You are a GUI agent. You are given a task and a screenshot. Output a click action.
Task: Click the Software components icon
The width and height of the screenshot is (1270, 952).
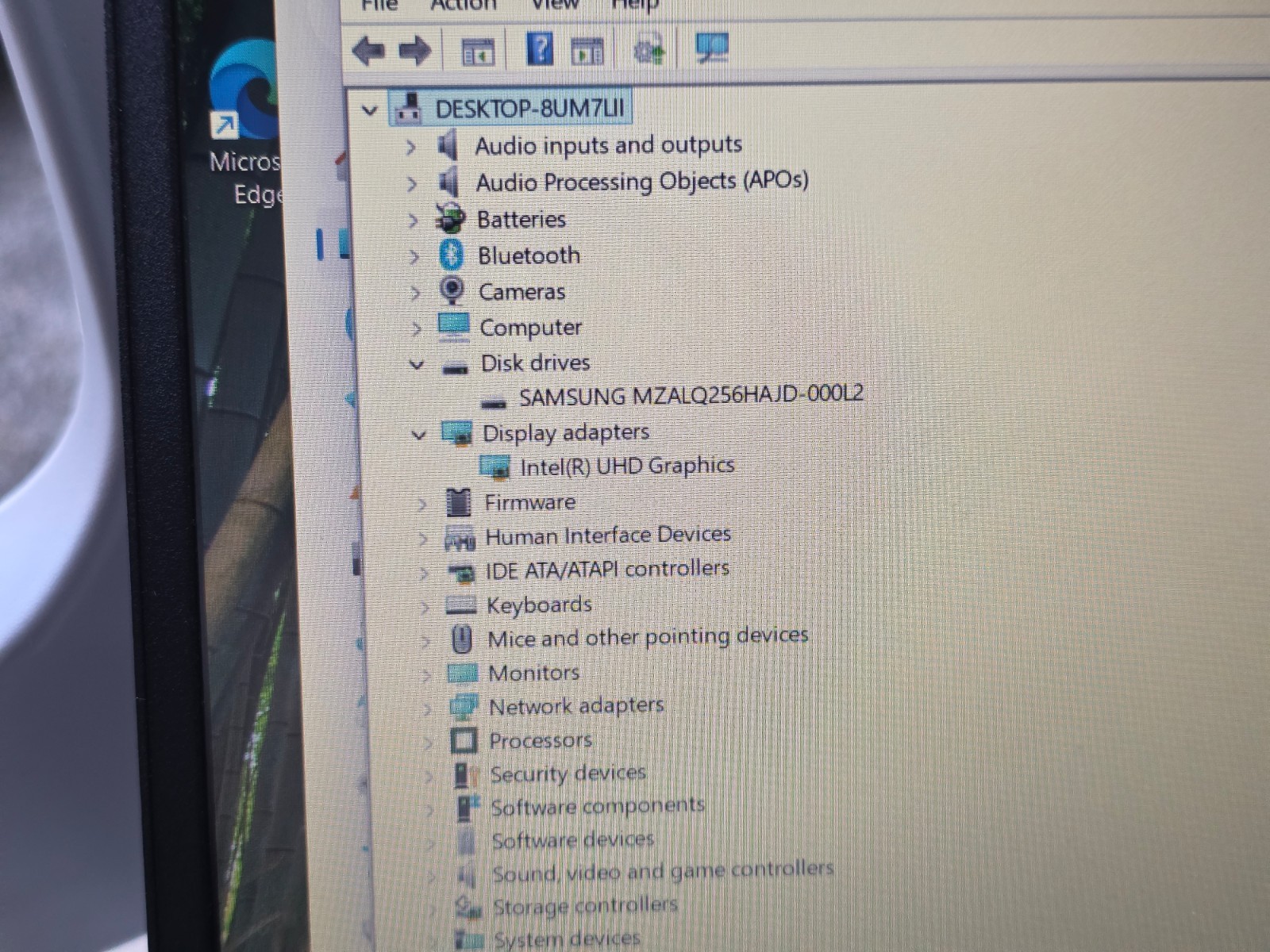tap(468, 808)
